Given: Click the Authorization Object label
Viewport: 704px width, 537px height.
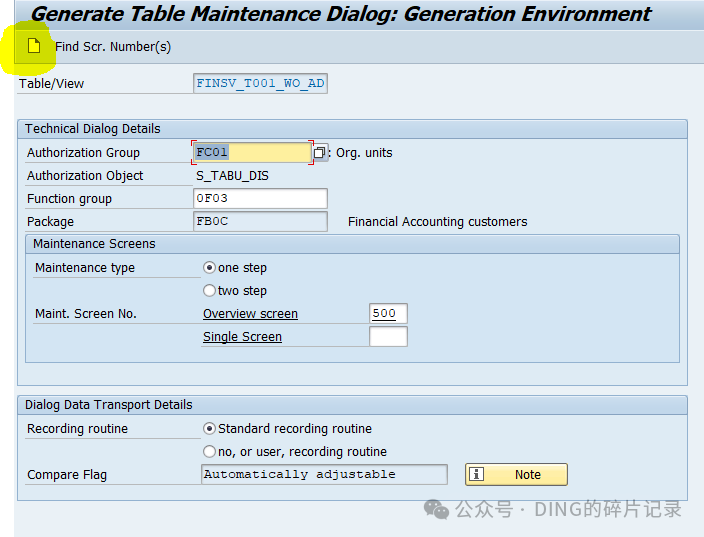Looking at the screenshot, I should (85, 176).
